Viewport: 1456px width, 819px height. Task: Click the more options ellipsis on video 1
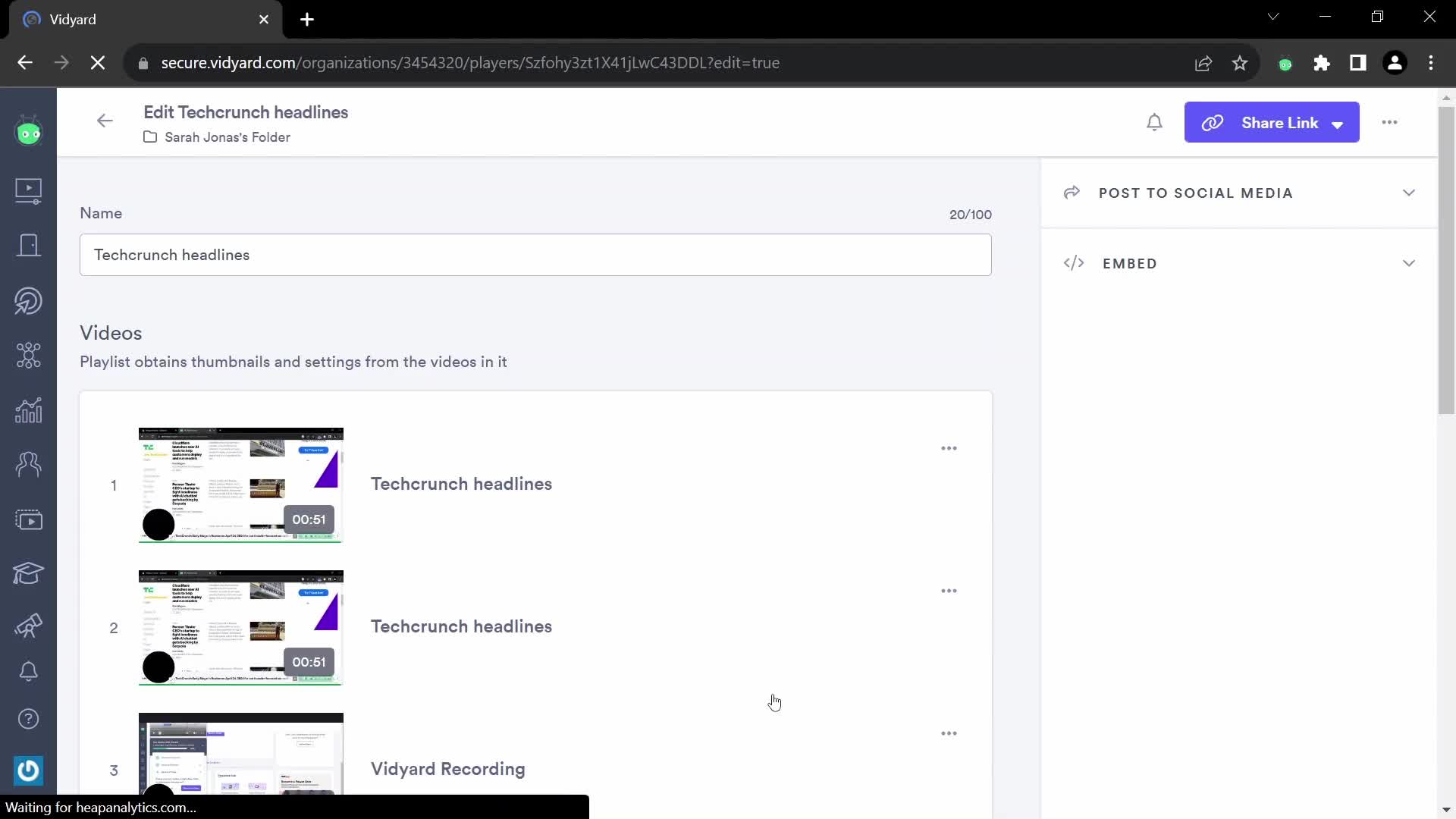[948, 448]
